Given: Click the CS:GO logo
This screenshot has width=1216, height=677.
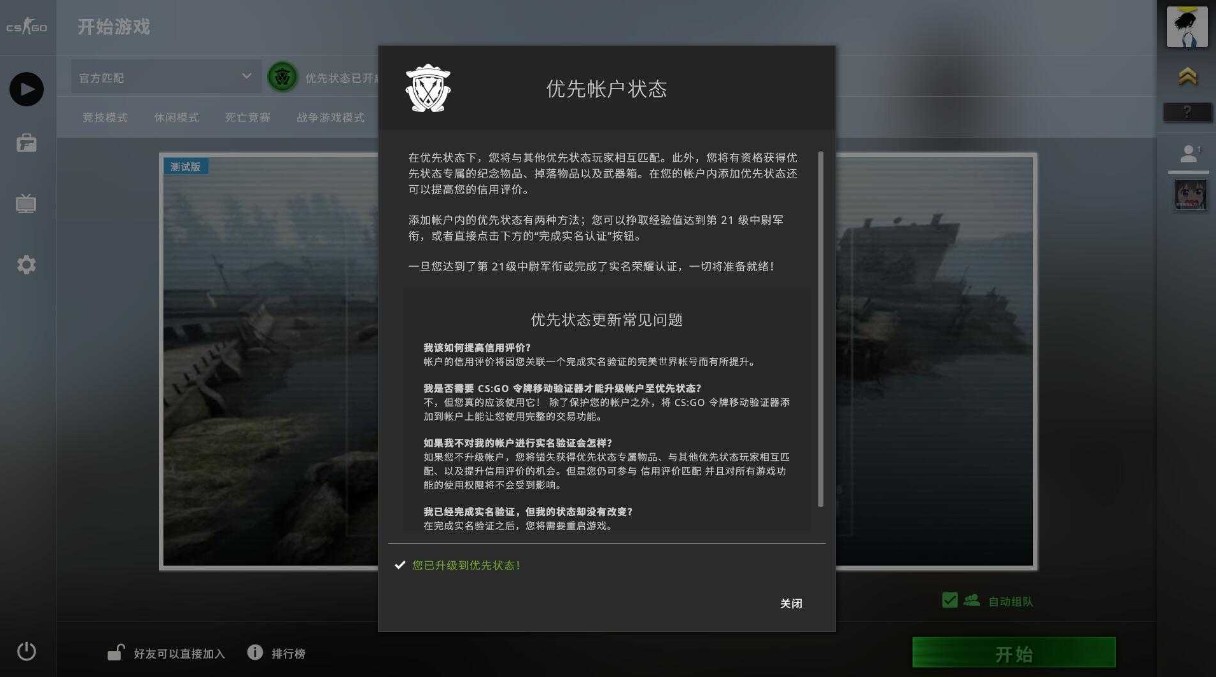Looking at the screenshot, I should 27,27.
